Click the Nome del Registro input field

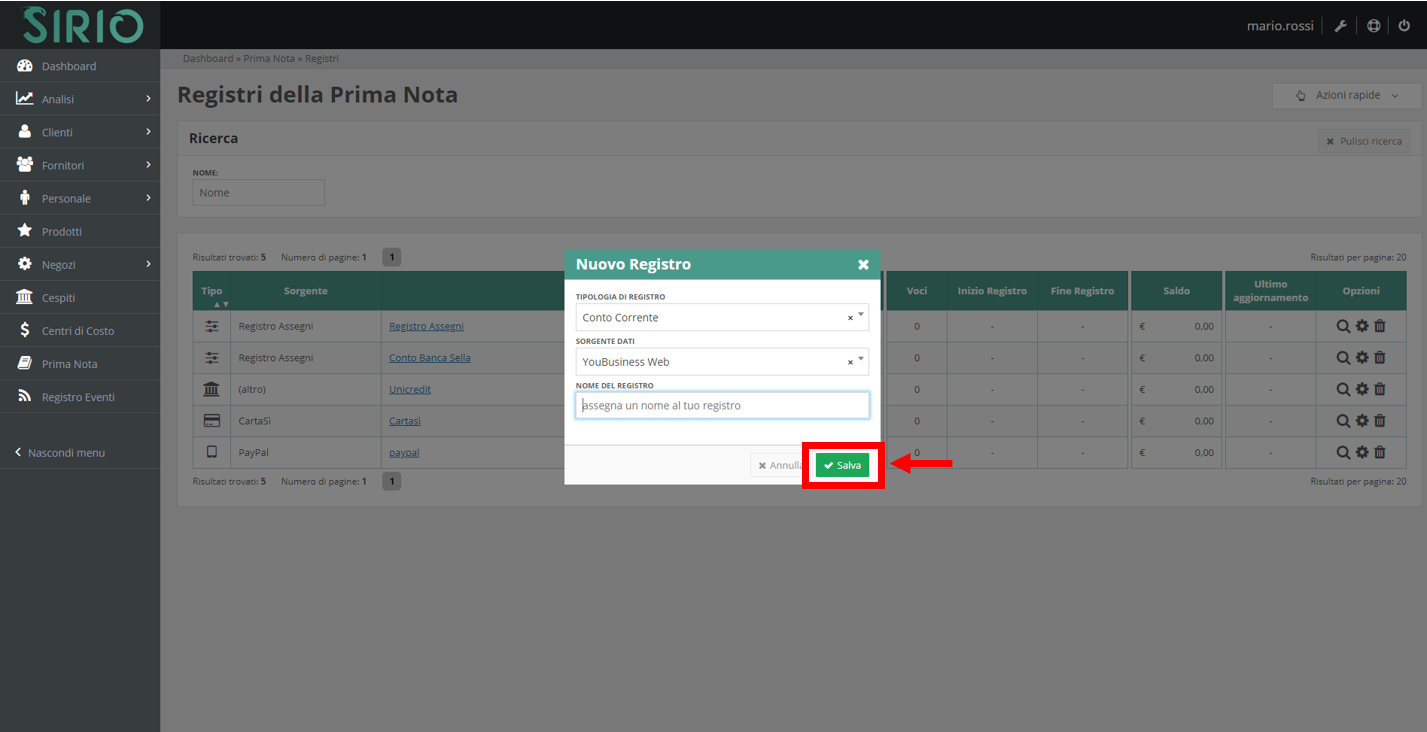tap(721, 405)
